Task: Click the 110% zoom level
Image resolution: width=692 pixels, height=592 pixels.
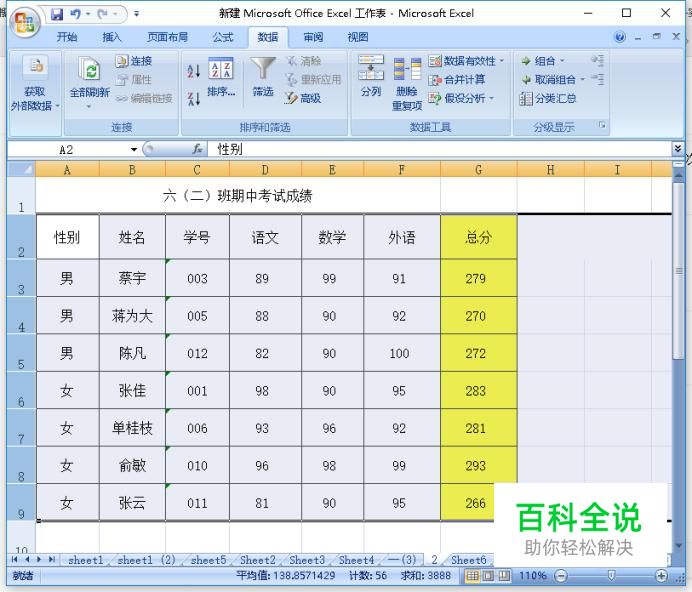Action: (532, 576)
